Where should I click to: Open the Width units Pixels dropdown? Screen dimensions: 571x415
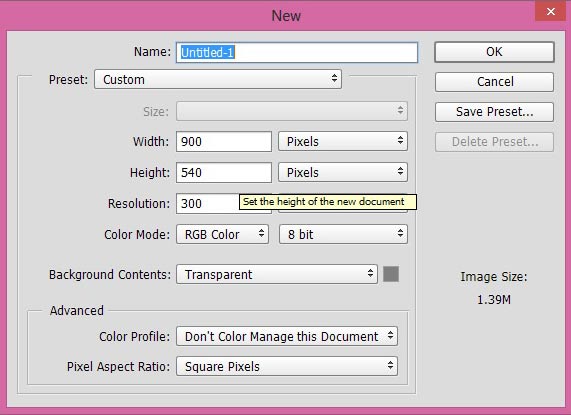(343, 141)
